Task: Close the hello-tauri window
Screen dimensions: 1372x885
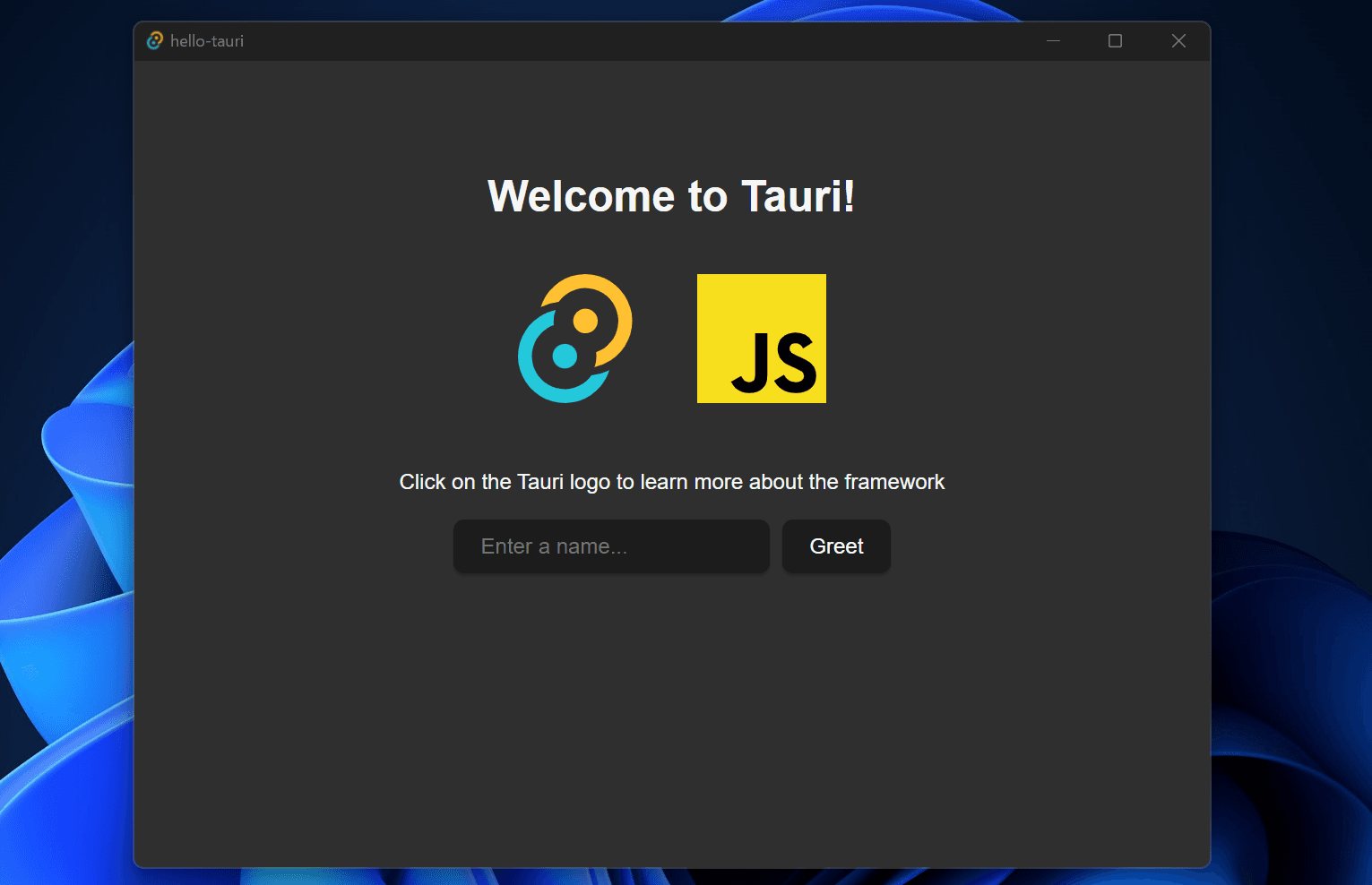Action: pos(1178,40)
